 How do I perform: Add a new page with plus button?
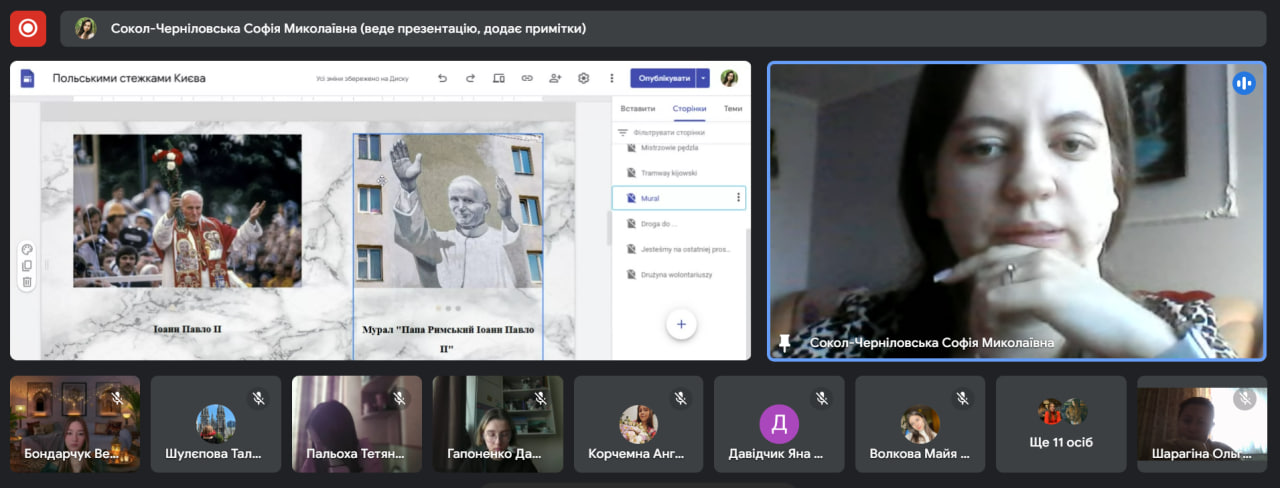tap(681, 324)
